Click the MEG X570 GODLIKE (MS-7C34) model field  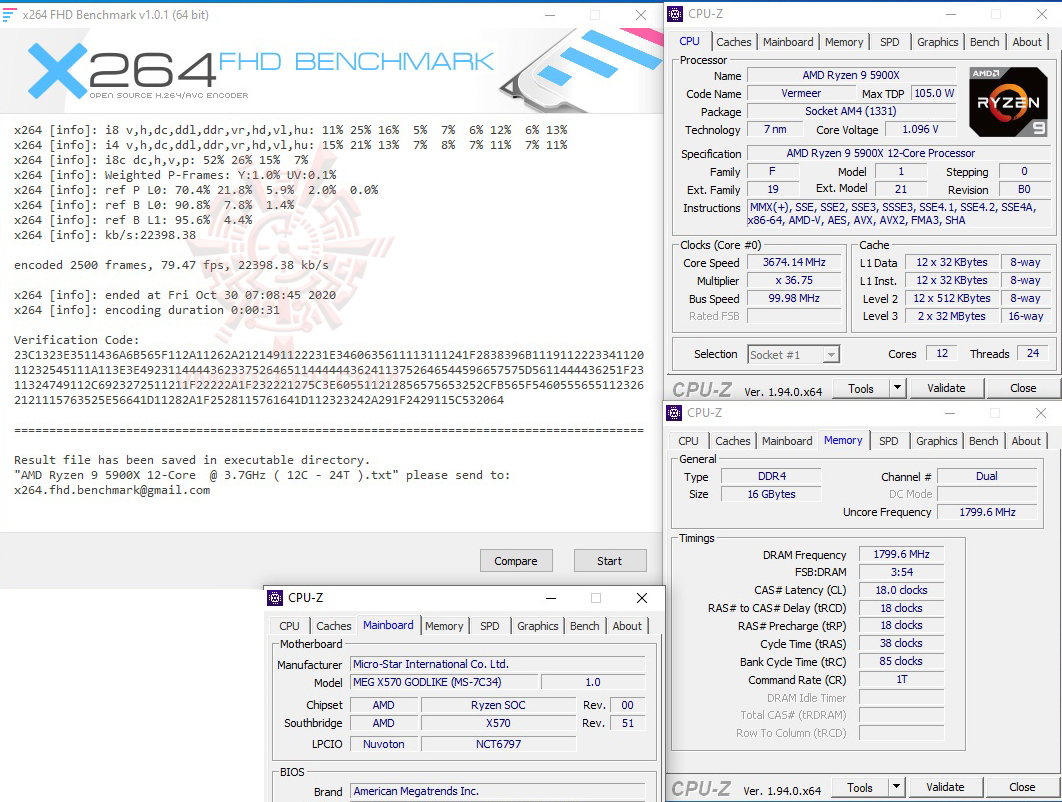[x=444, y=682]
